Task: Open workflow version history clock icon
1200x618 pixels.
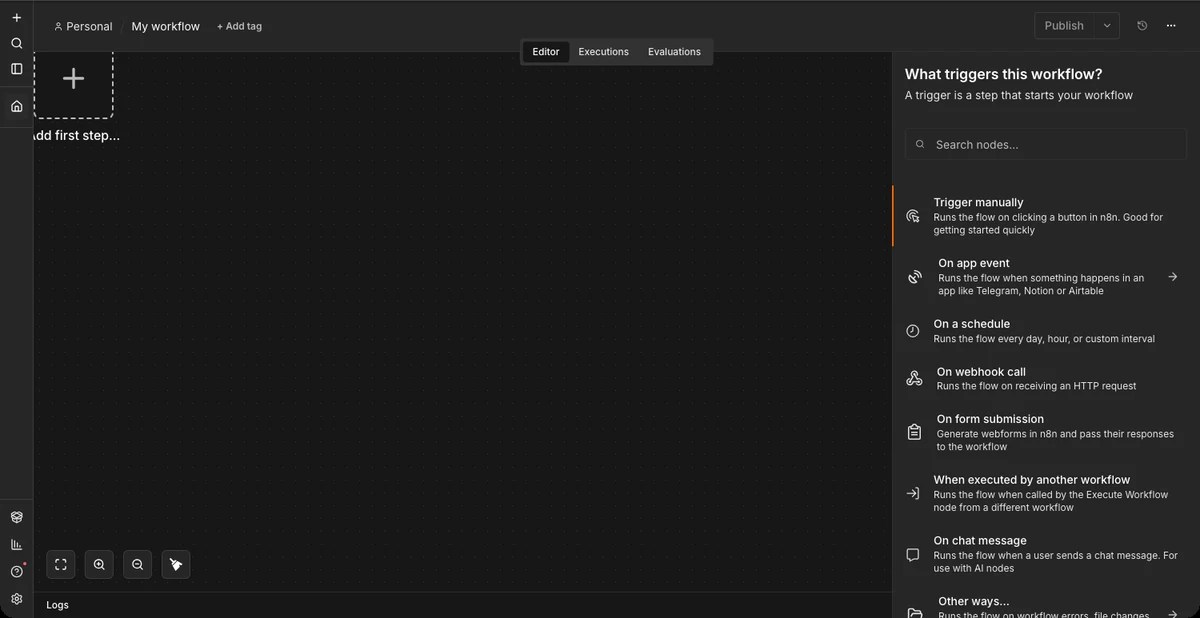Action: [x=1142, y=26]
